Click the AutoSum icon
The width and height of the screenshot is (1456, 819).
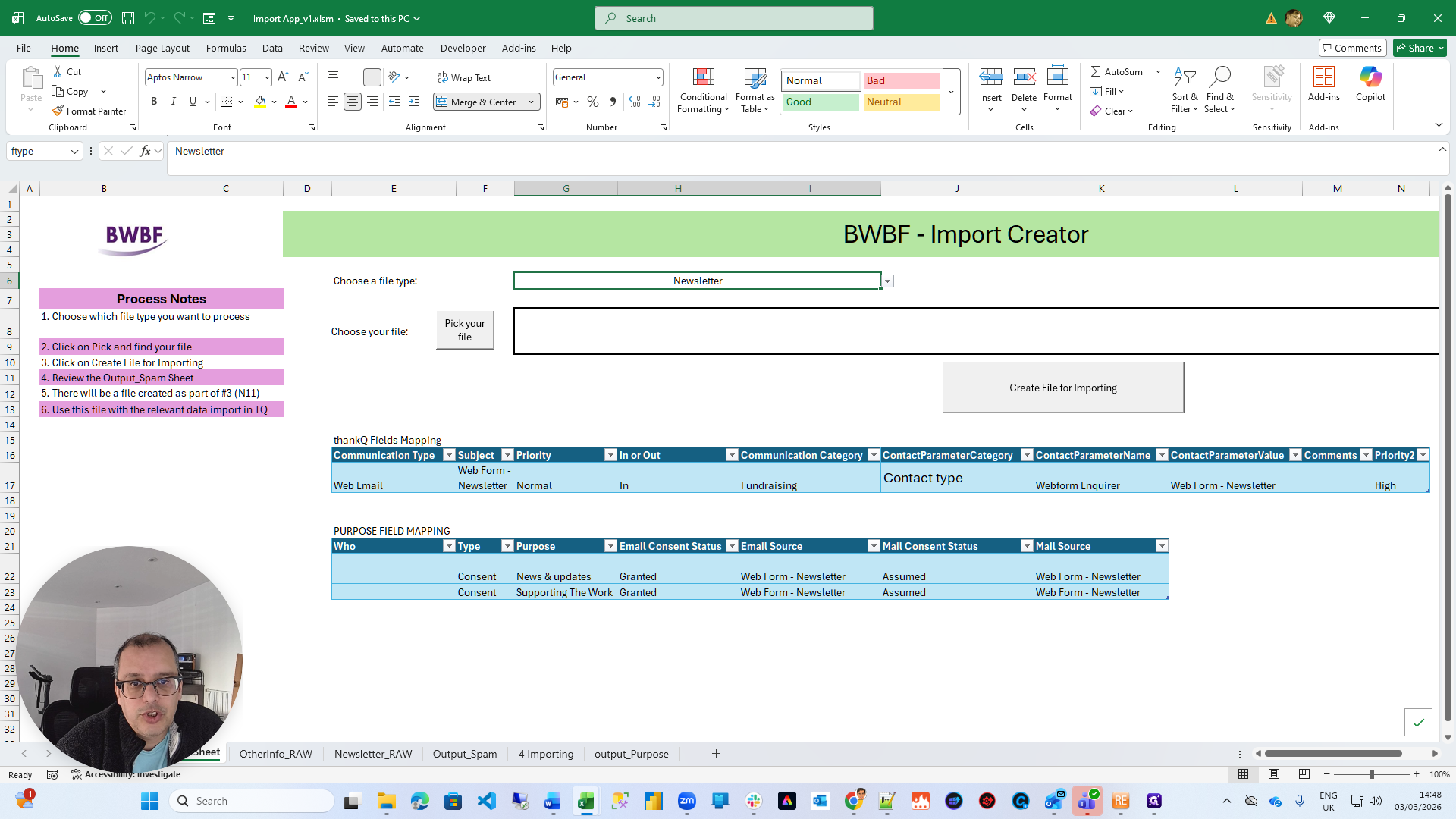1097,71
